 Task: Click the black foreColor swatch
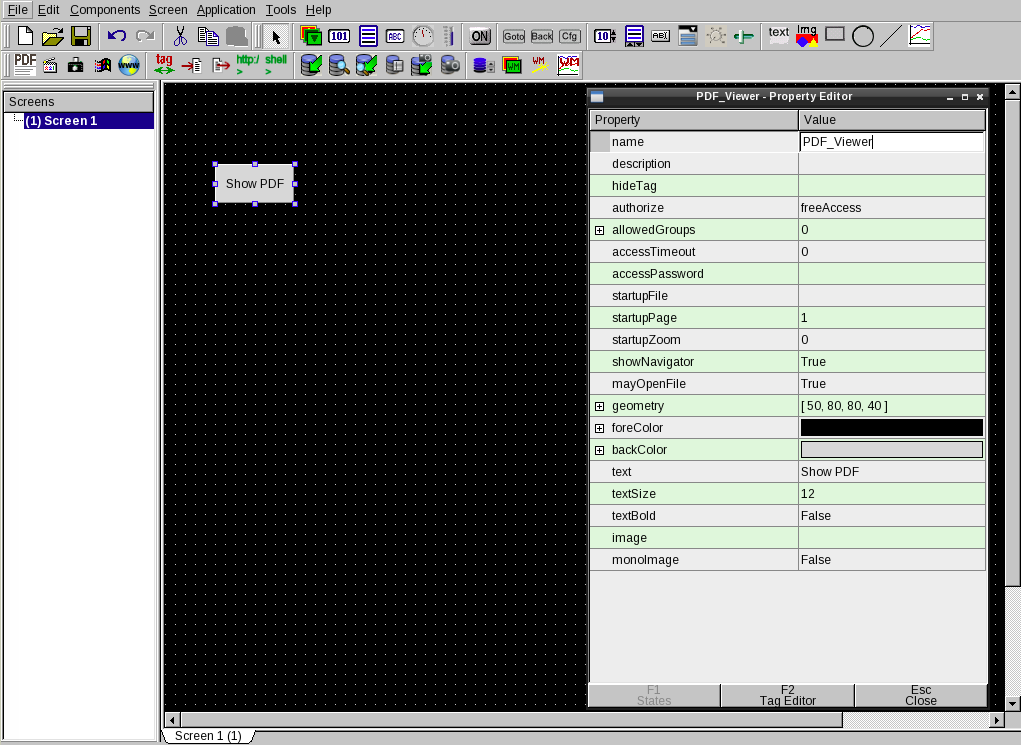pyautogui.click(x=891, y=428)
